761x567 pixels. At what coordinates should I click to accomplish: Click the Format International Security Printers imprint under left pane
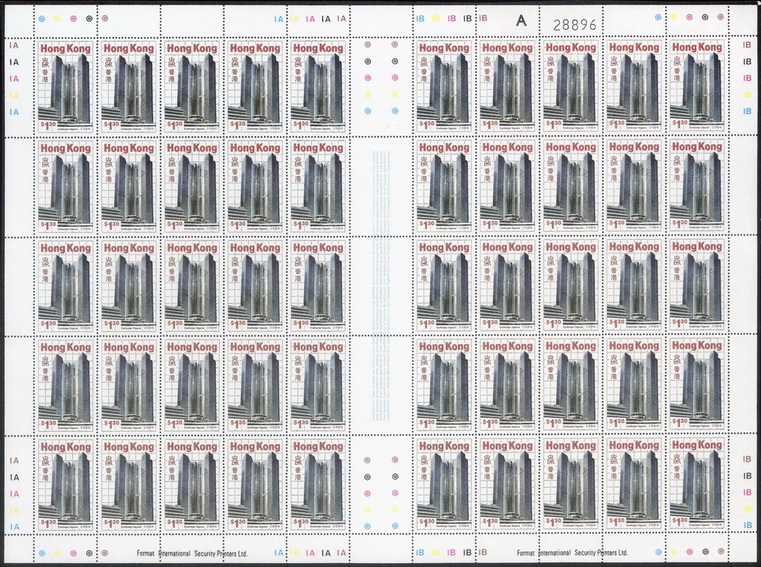tap(192, 553)
